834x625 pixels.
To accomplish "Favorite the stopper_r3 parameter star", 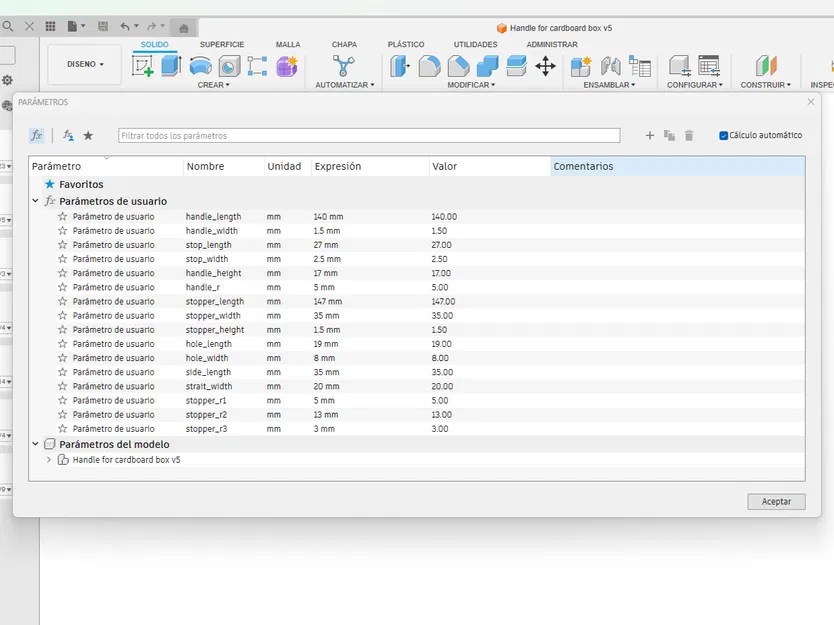I will tap(63, 429).
